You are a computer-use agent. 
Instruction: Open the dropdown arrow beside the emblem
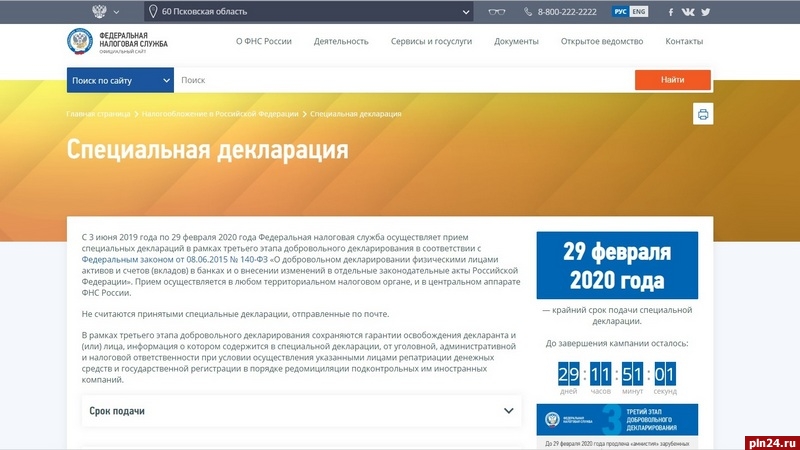pos(117,12)
